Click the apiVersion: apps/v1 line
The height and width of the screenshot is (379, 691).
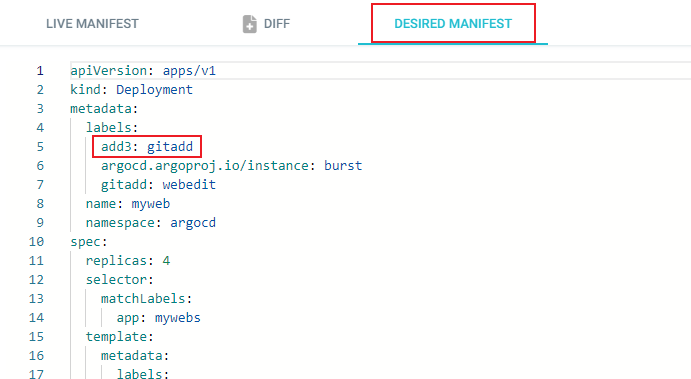[143, 71]
